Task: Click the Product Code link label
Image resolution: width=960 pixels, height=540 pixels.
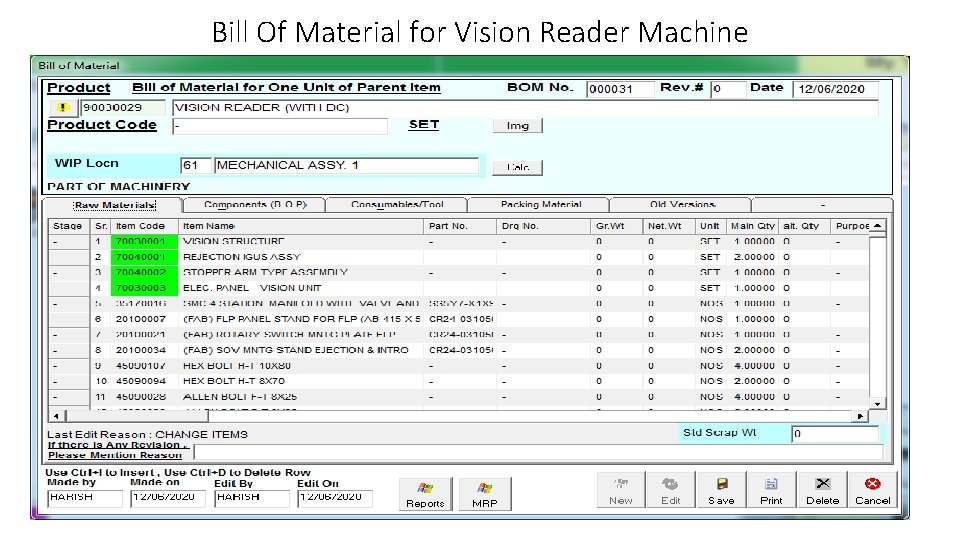Action: [102, 125]
